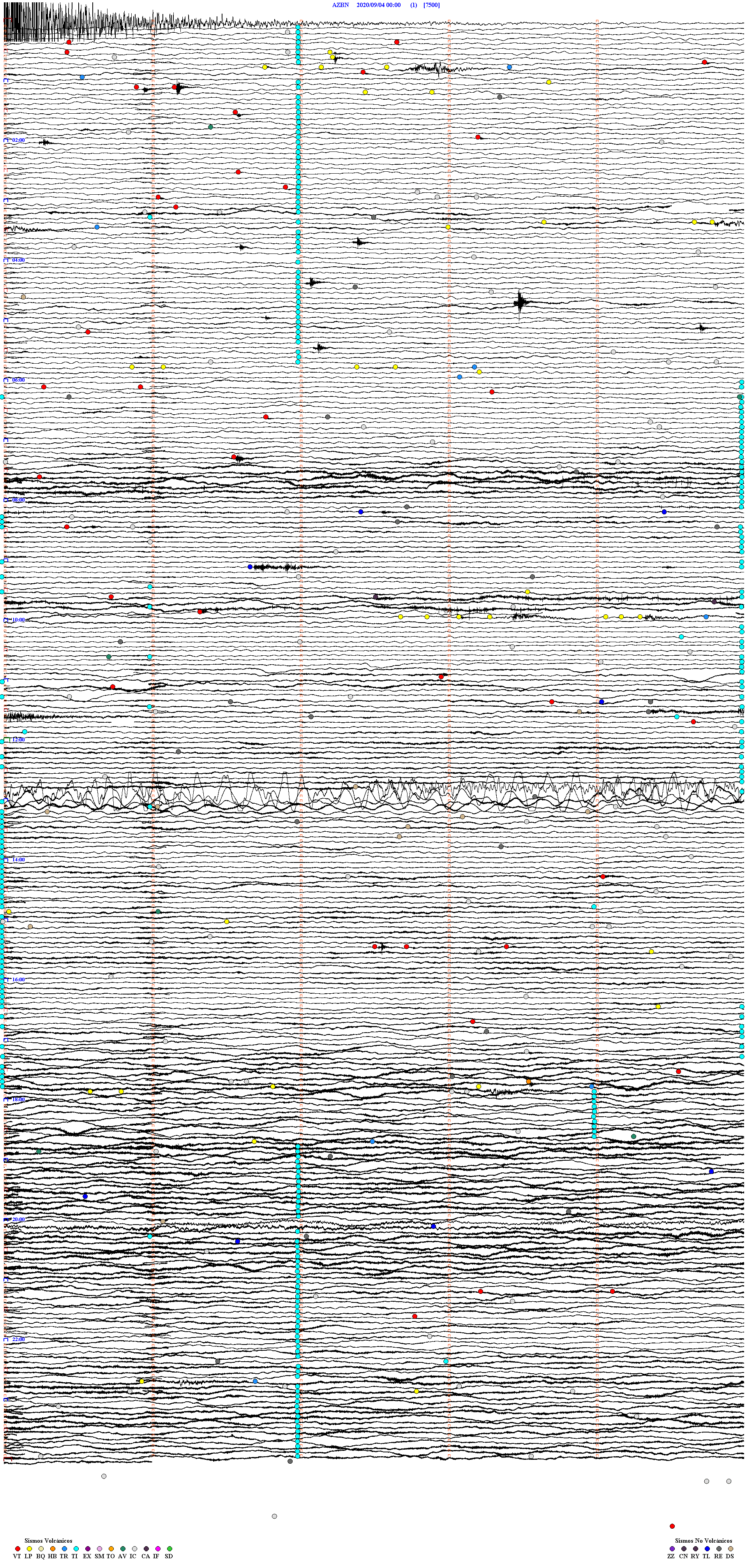Click the 22:00 time label

(x=18, y=1339)
